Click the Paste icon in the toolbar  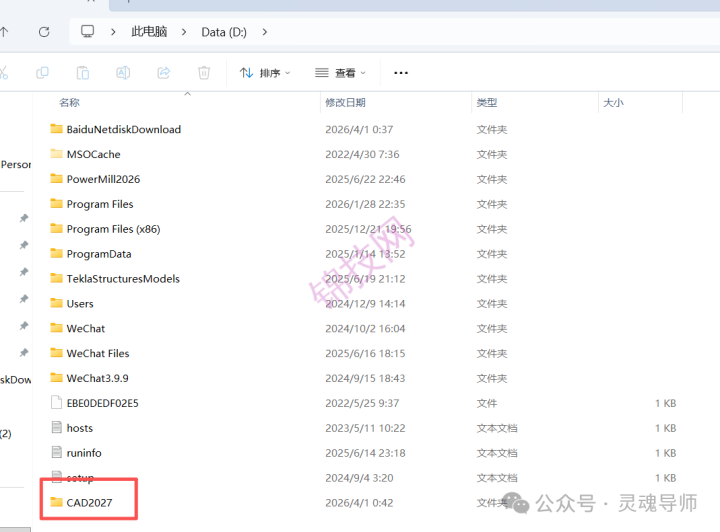point(83,73)
